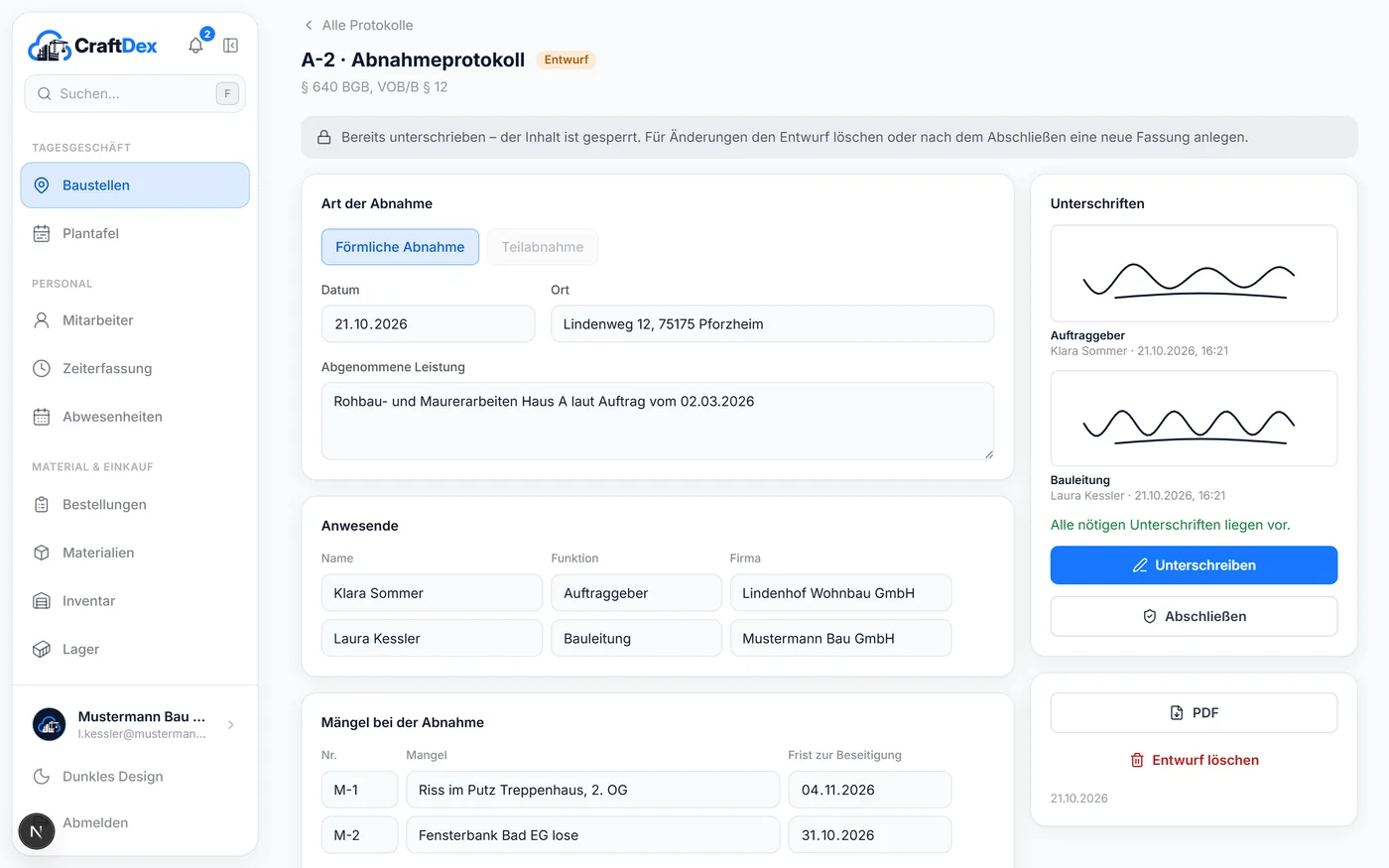Image resolution: width=1389 pixels, height=868 pixels.
Task: Click the Abgenommene Leistung text area
Action: coord(658,422)
